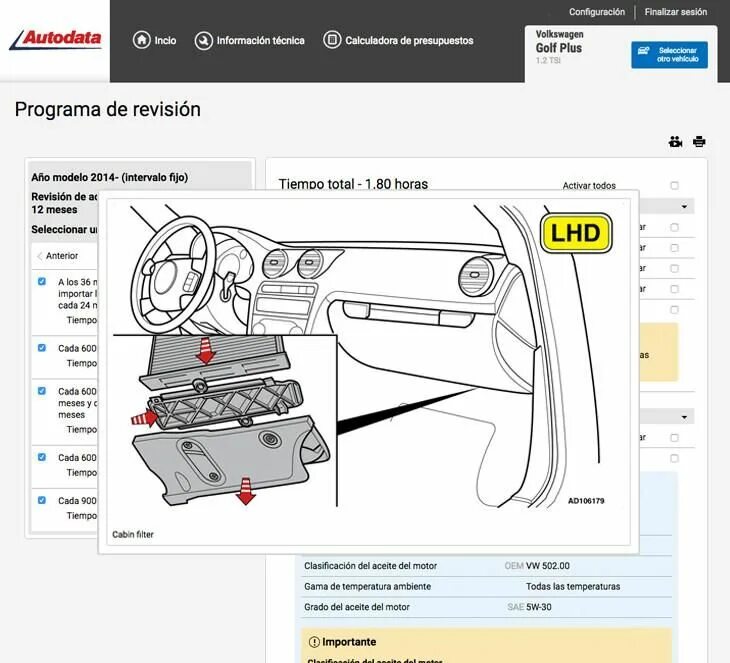Viewport: 730px width, 663px height.
Task: Tick the first checkbox in the second task section
Action: [x=674, y=438]
